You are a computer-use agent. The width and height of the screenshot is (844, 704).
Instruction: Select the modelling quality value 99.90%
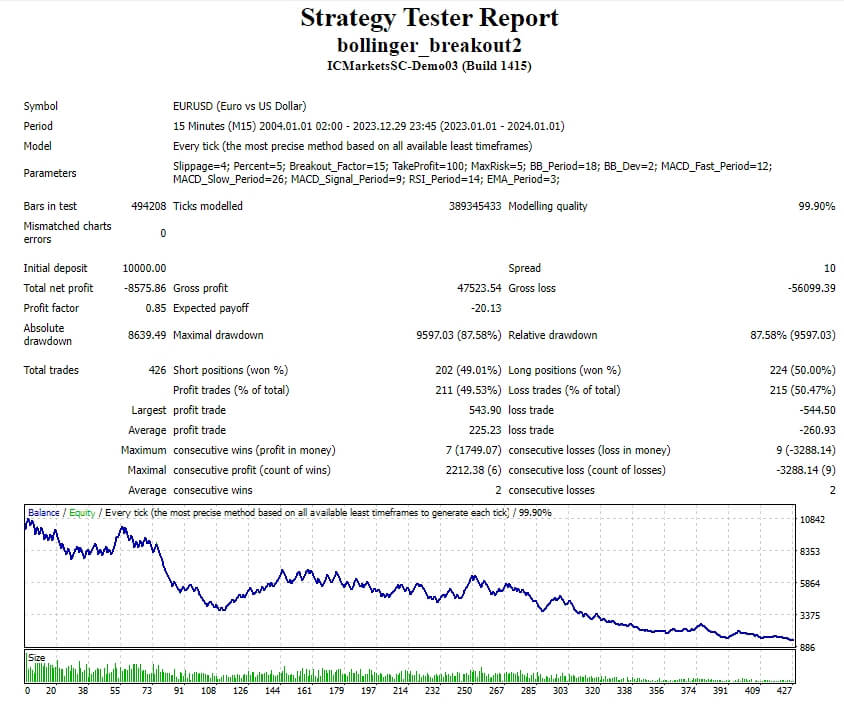click(817, 206)
